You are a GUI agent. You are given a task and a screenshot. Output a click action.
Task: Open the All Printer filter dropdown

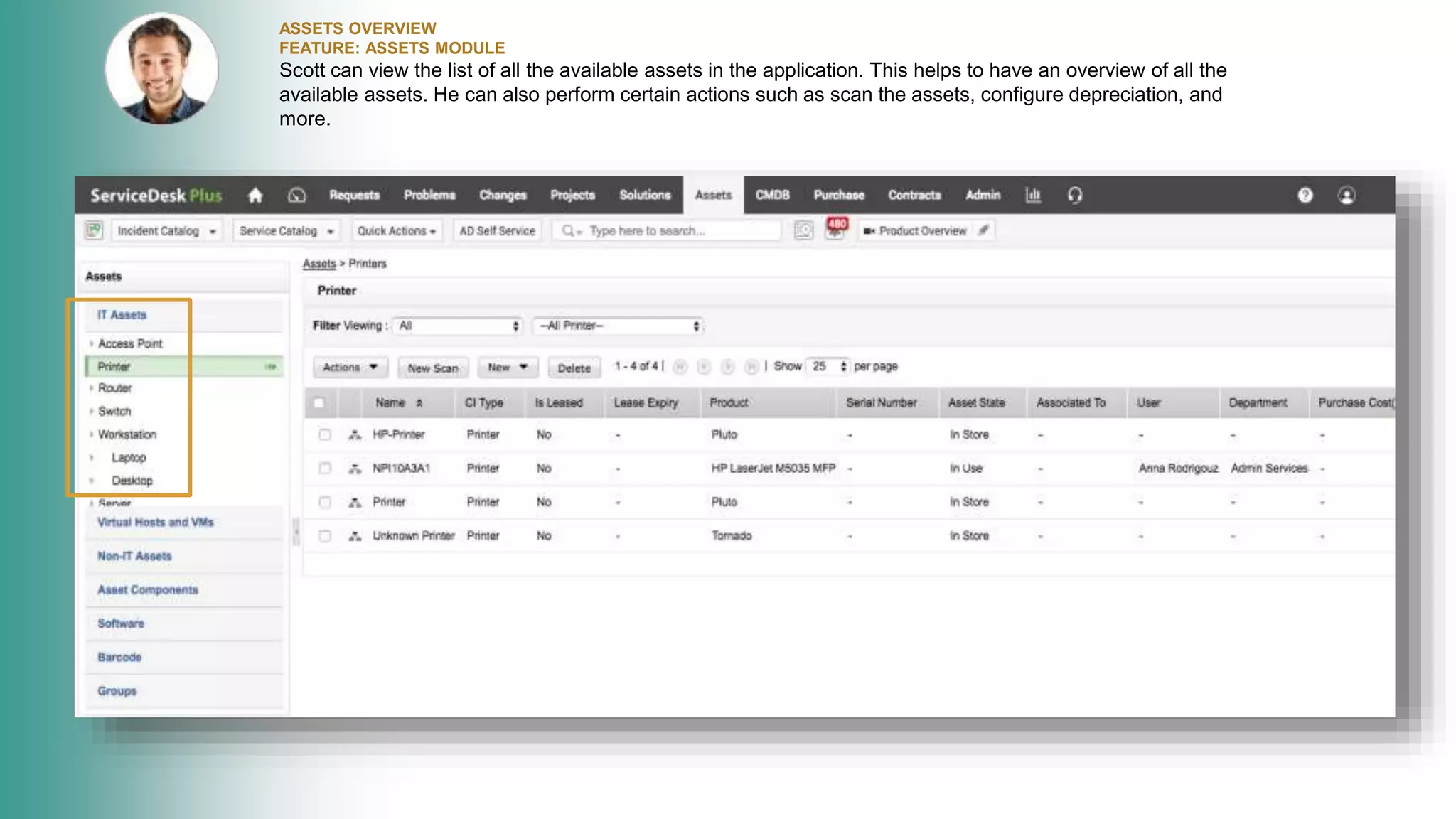[618, 326]
